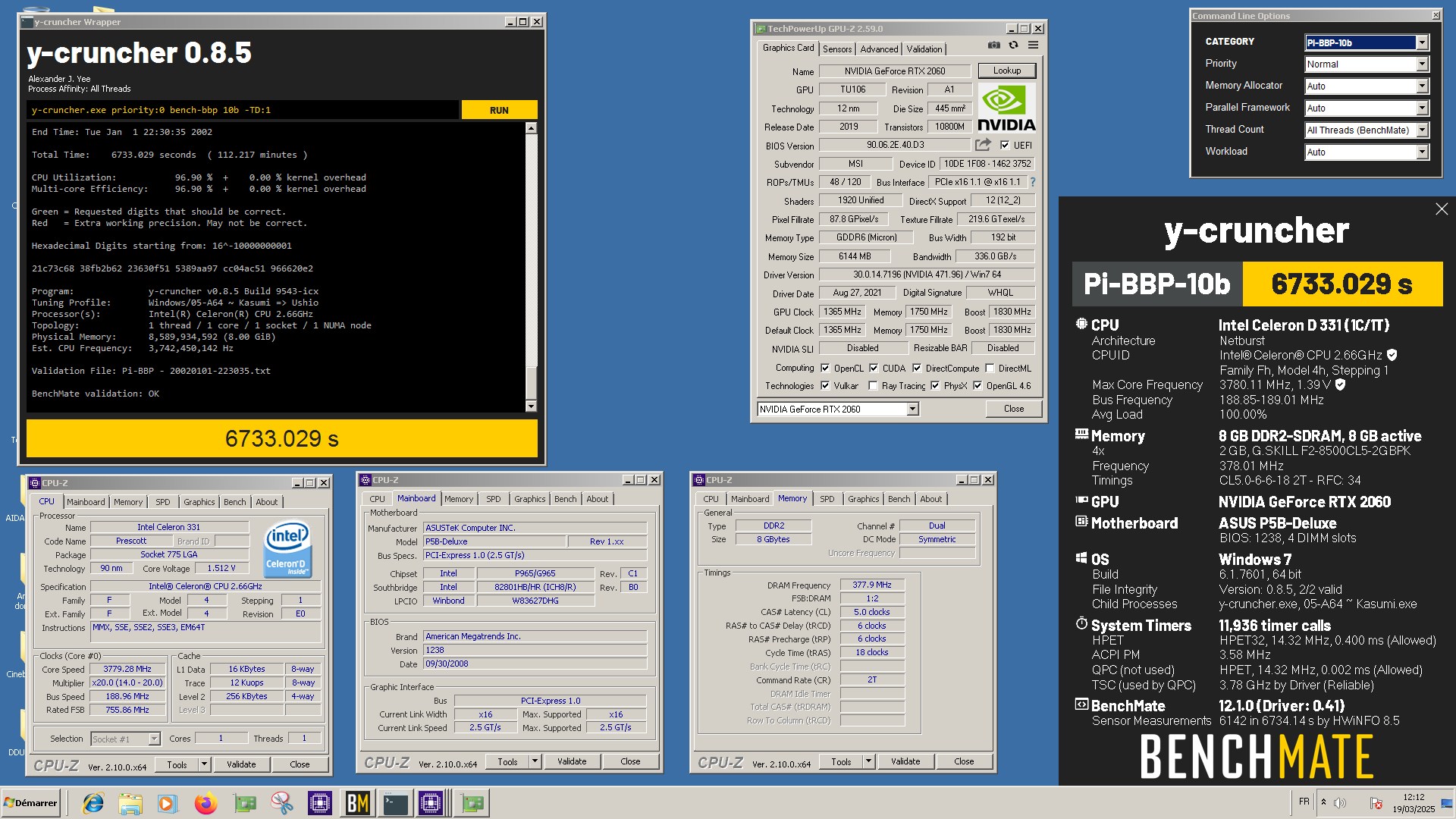The image size is (1456, 819).
Task: Switch to the Sensors tab in GPU-Z
Action: pos(837,49)
